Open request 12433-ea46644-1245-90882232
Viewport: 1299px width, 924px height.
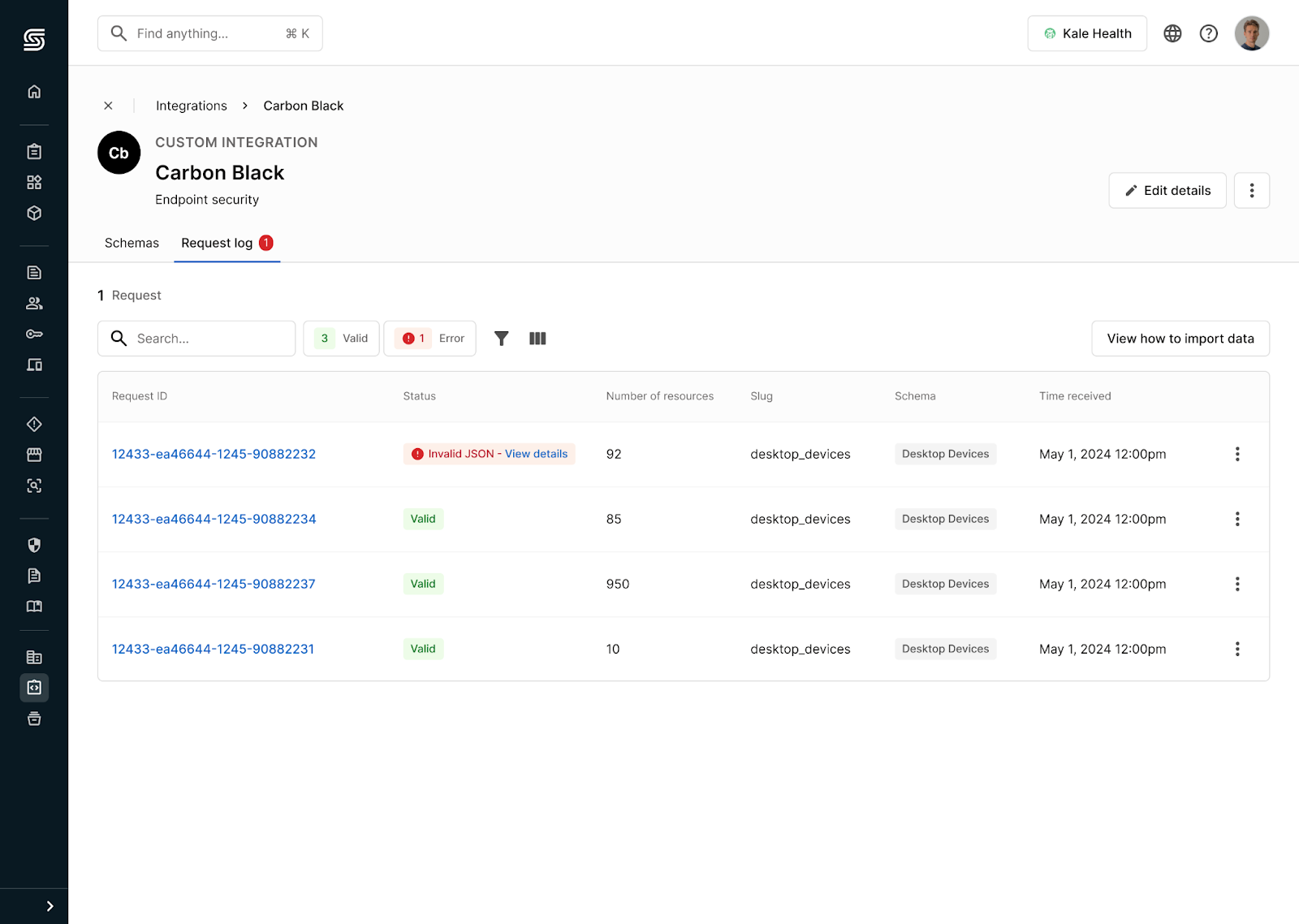214,455
